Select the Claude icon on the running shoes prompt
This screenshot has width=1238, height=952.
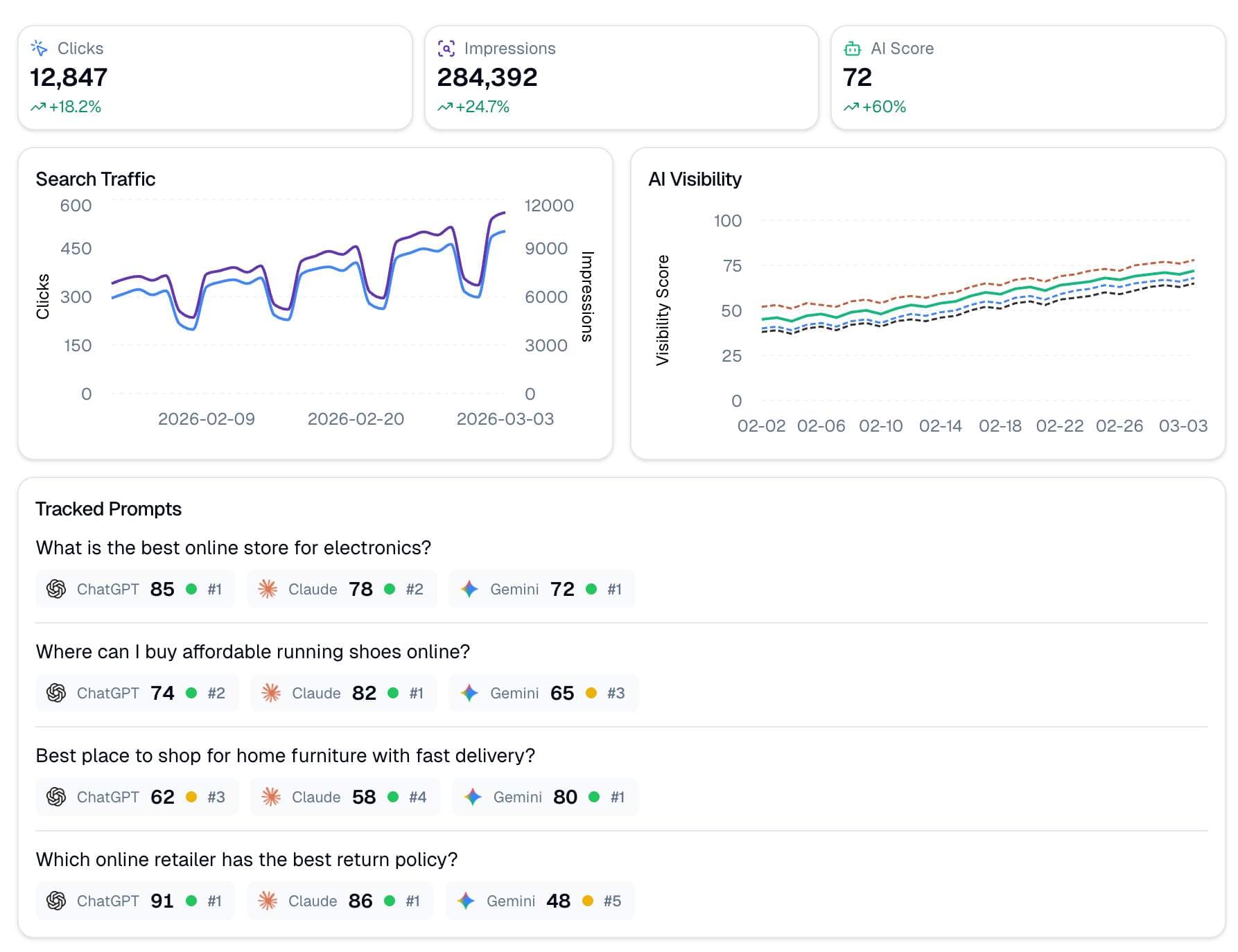(x=270, y=693)
